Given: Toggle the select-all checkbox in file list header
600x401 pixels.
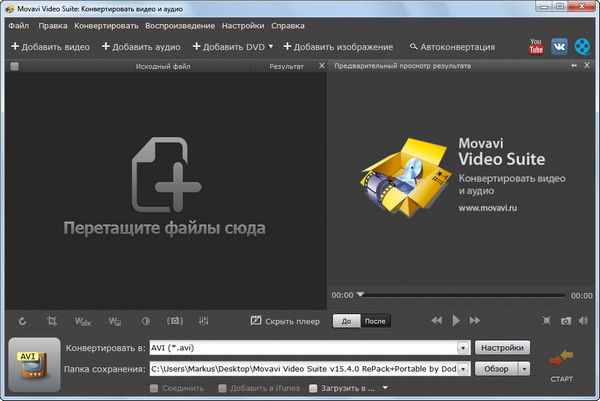Looking at the screenshot, I should (15, 66).
